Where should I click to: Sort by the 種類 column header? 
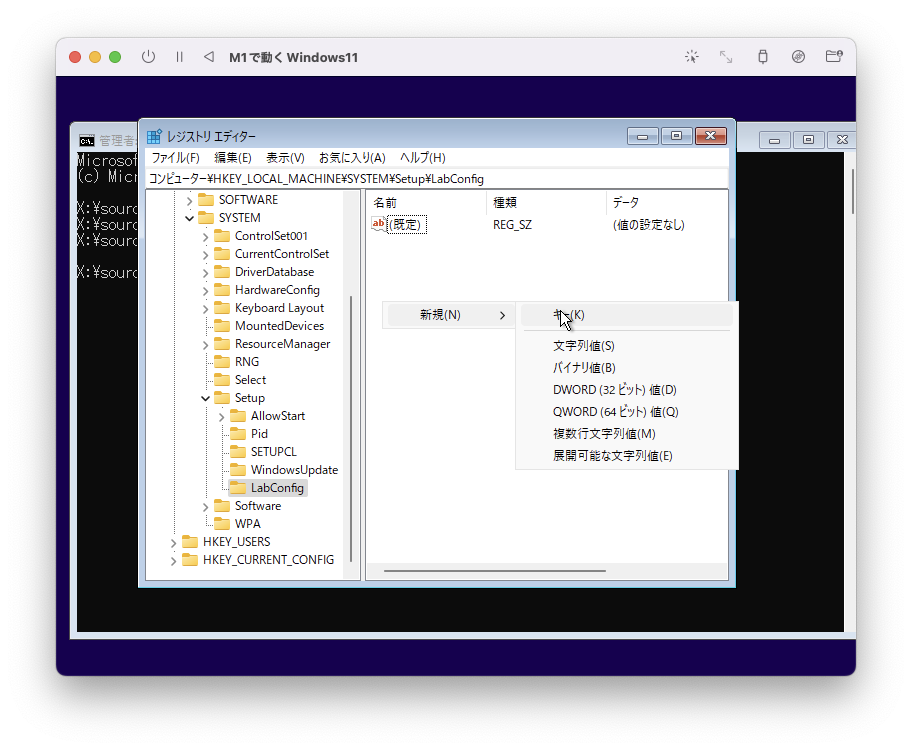pyautogui.click(x=546, y=202)
